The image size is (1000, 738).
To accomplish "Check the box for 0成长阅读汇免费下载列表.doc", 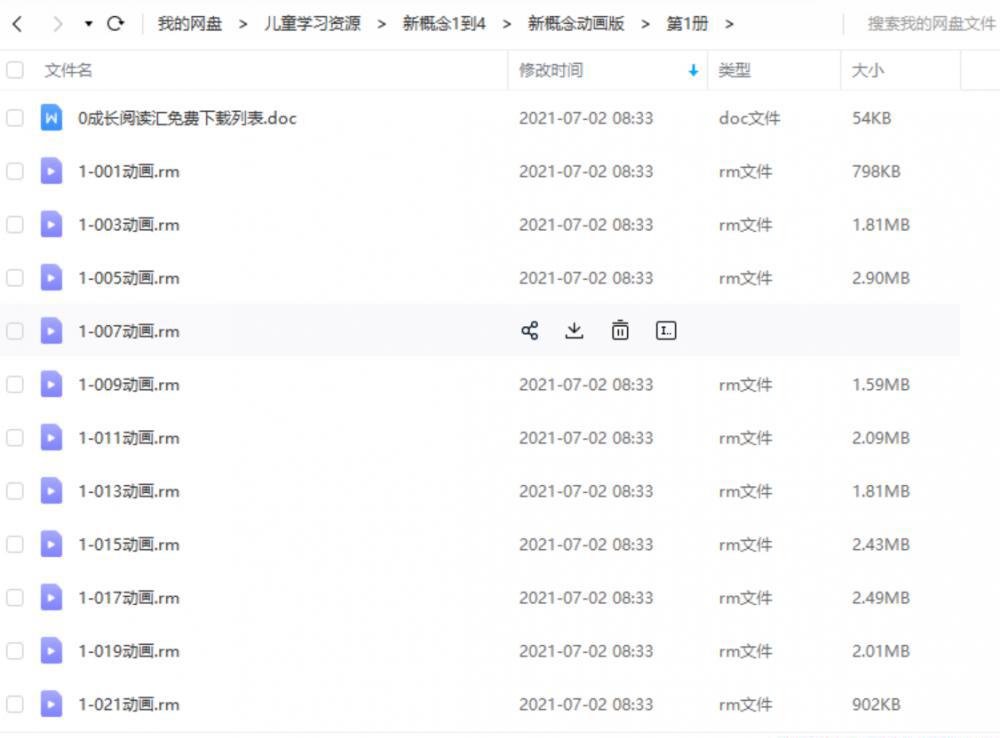I will (x=15, y=118).
